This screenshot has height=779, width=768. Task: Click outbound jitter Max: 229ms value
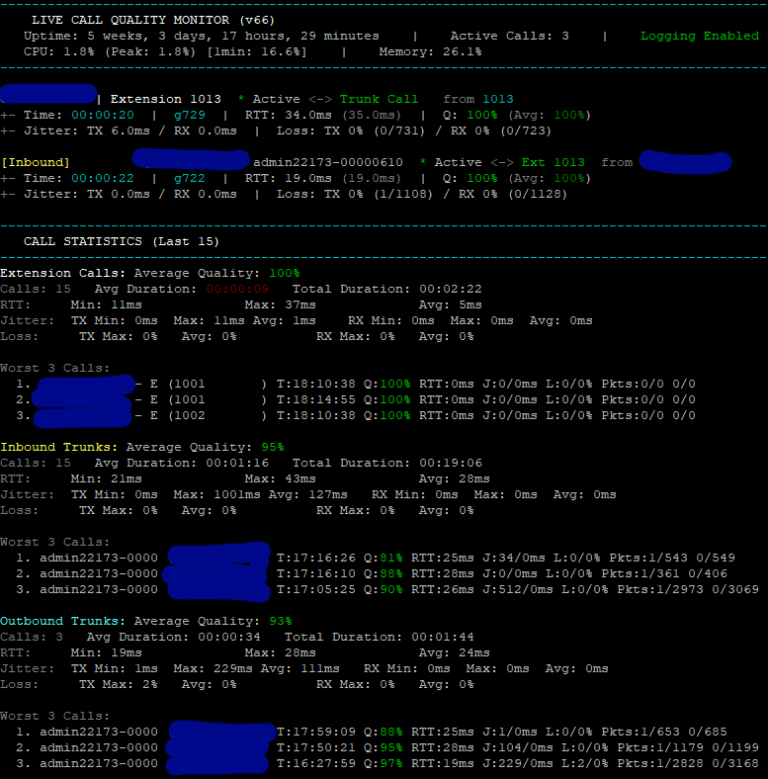(x=213, y=668)
